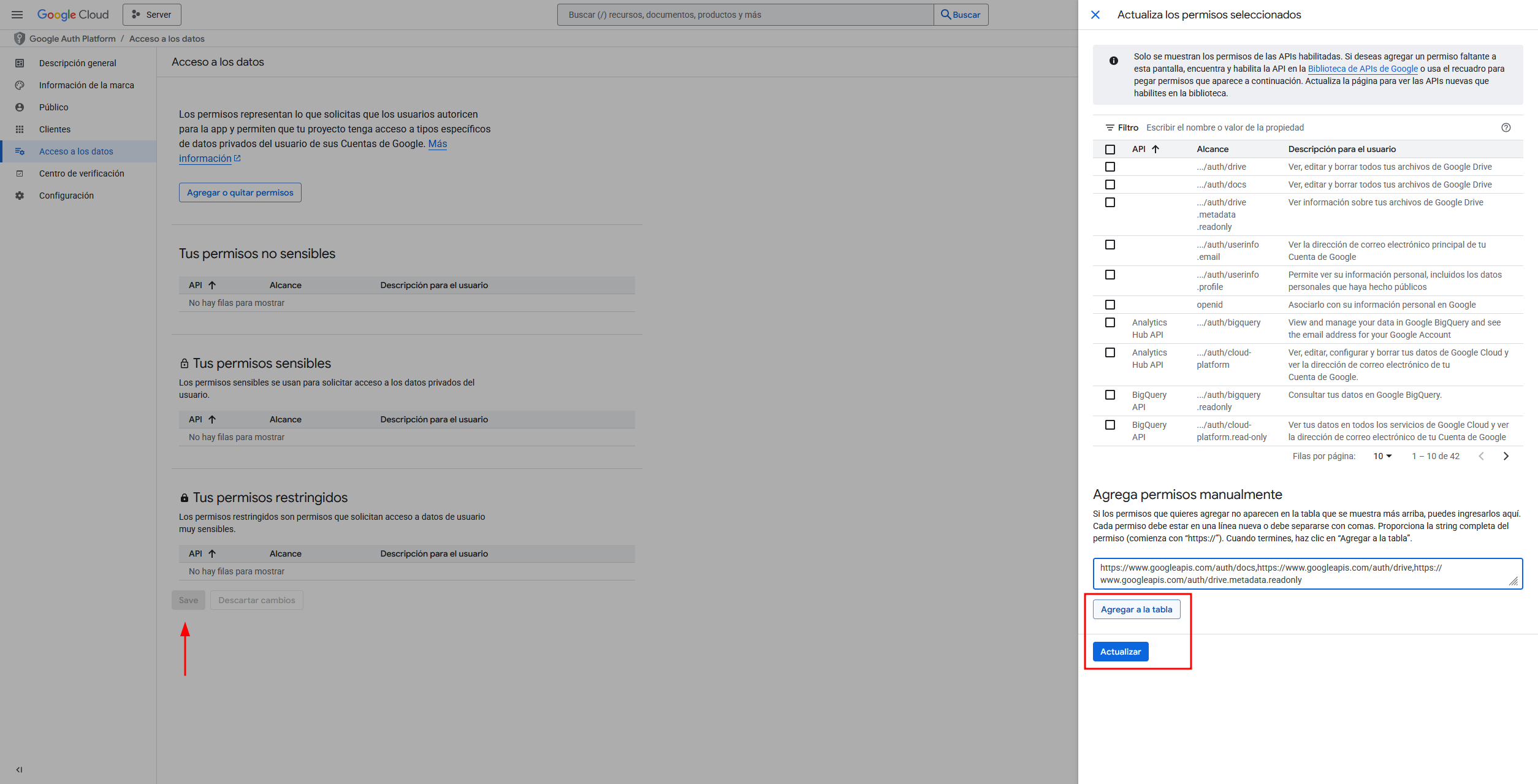Switch to the Clientes section in the sidebar
1538x784 pixels.
[x=55, y=129]
